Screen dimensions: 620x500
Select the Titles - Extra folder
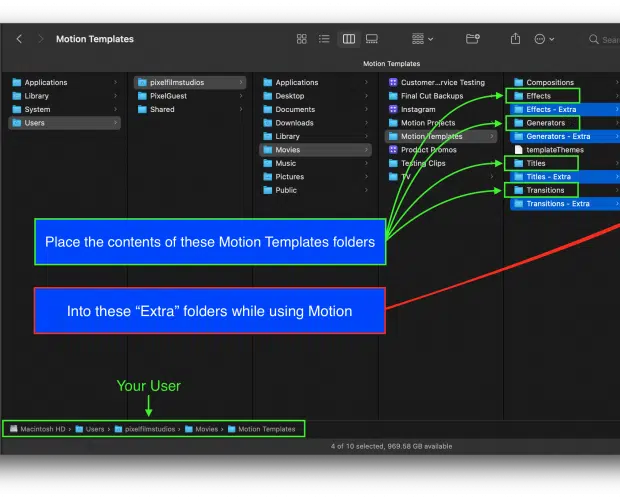pos(565,176)
